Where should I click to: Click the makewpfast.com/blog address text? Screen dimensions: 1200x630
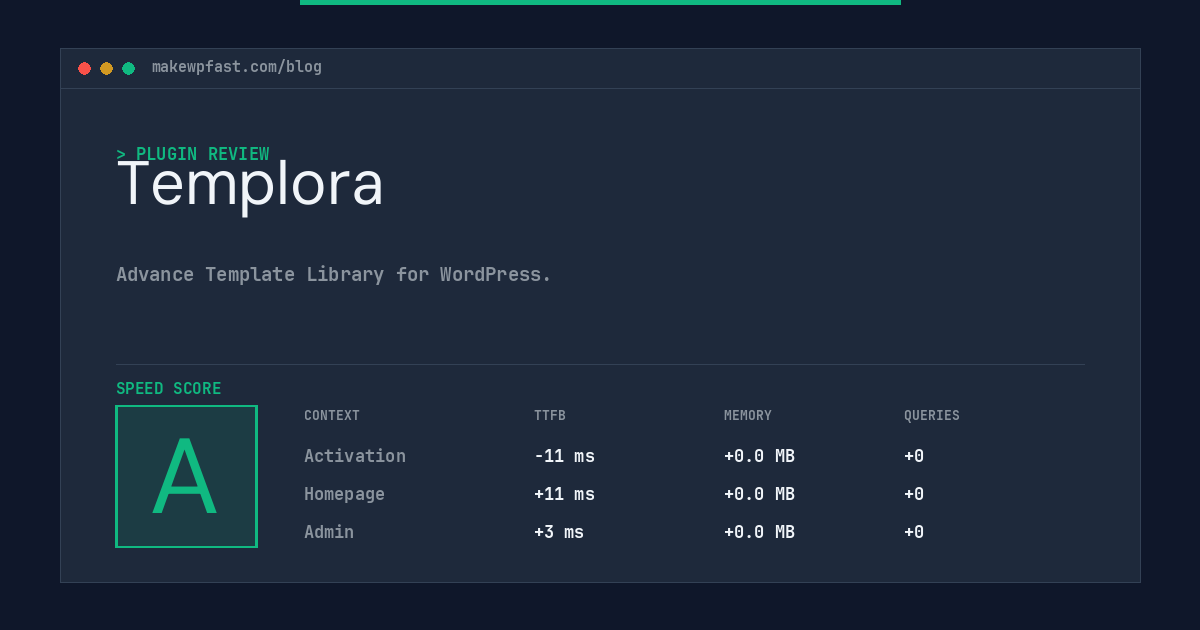(x=237, y=67)
